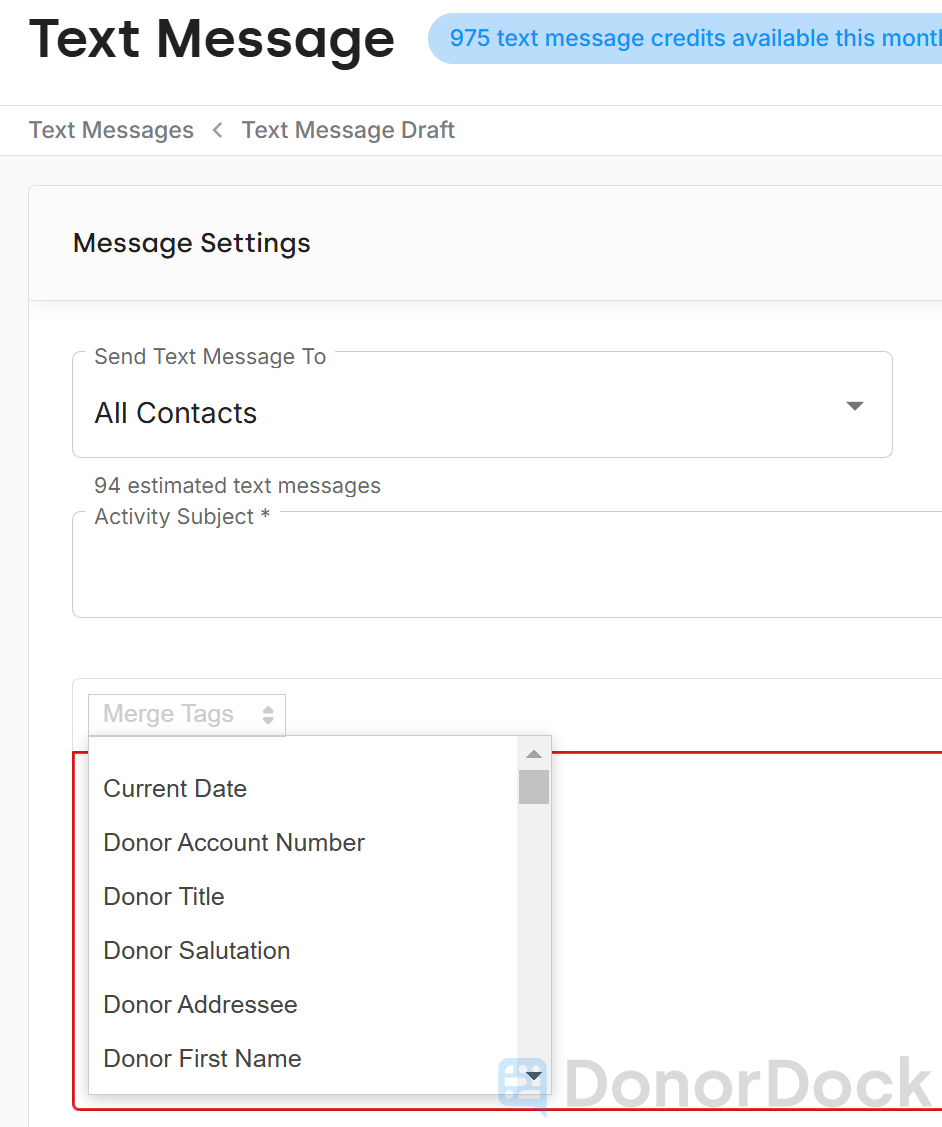Open the Merge Tags dropdown
Viewport: 942px width, 1127px height.
tap(186, 714)
